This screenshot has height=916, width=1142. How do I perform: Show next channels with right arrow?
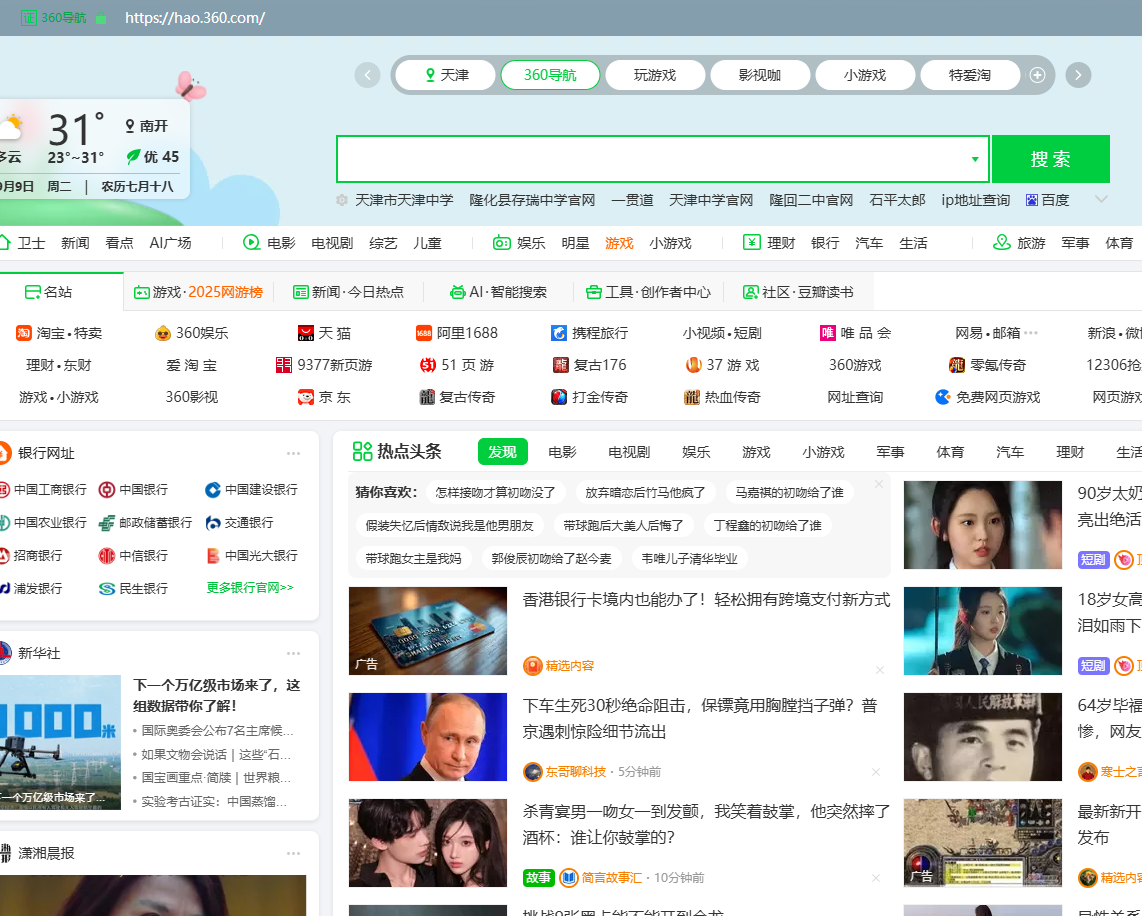point(1078,75)
